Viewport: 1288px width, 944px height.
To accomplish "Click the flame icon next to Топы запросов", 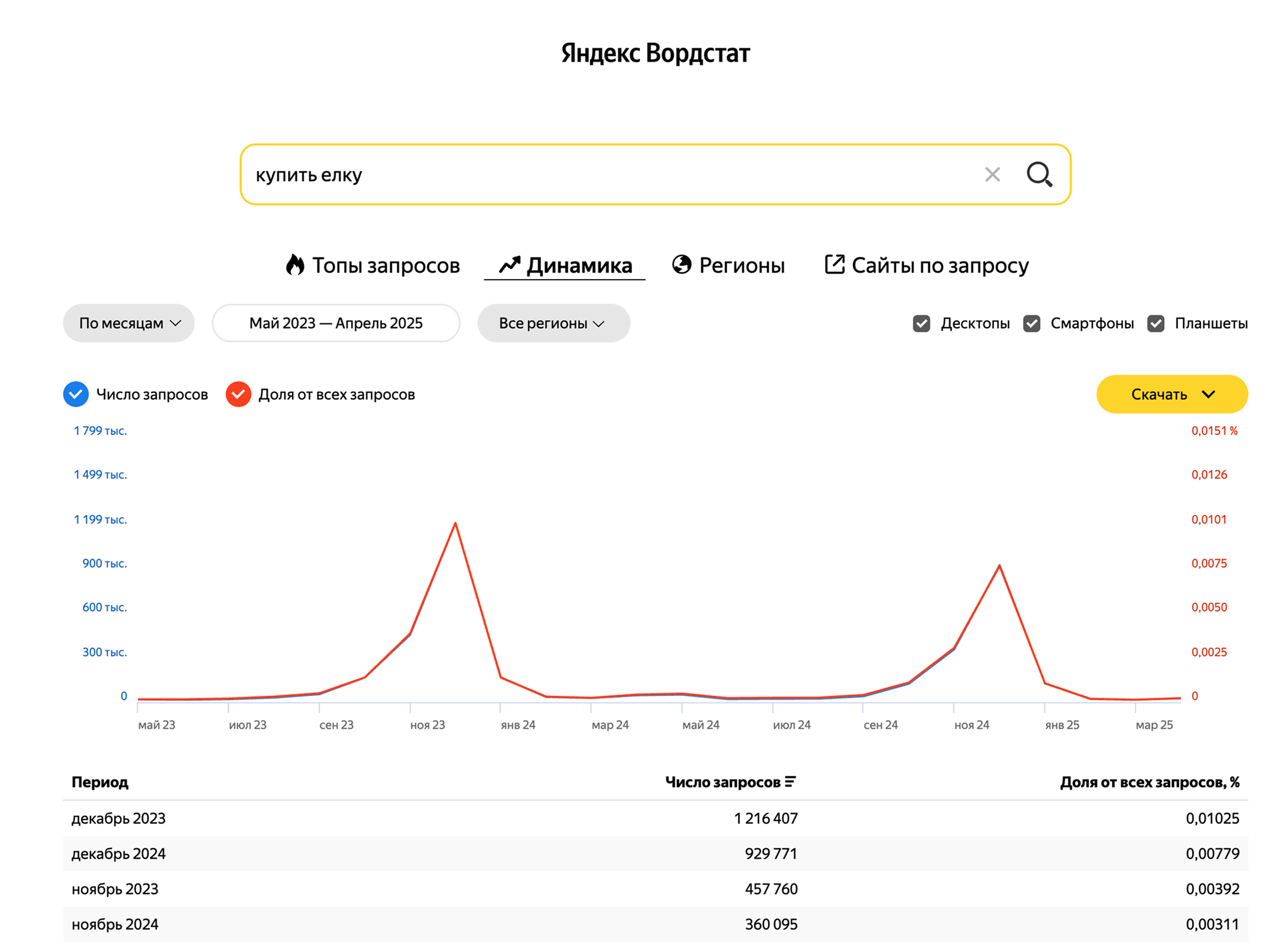I will click(x=295, y=265).
